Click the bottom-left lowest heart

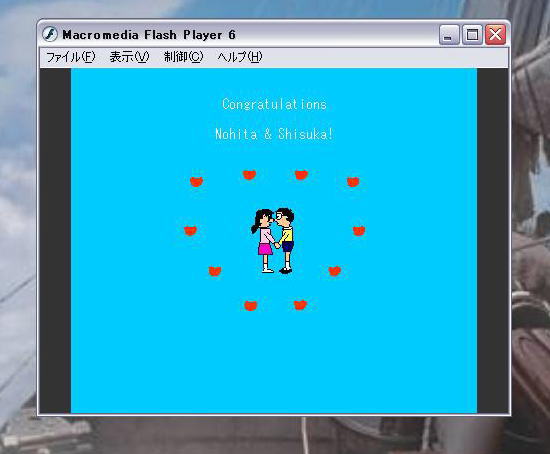click(250, 306)
